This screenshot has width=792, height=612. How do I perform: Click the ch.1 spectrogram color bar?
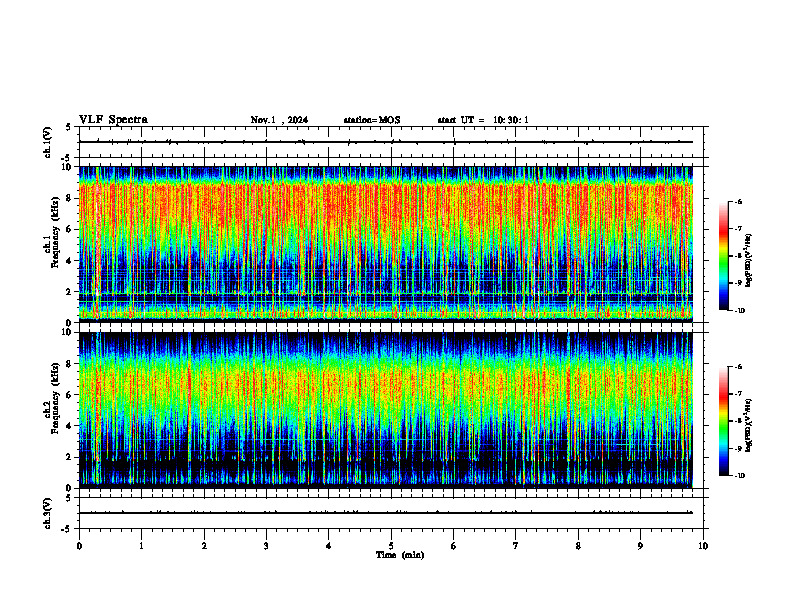coord(724,256)
